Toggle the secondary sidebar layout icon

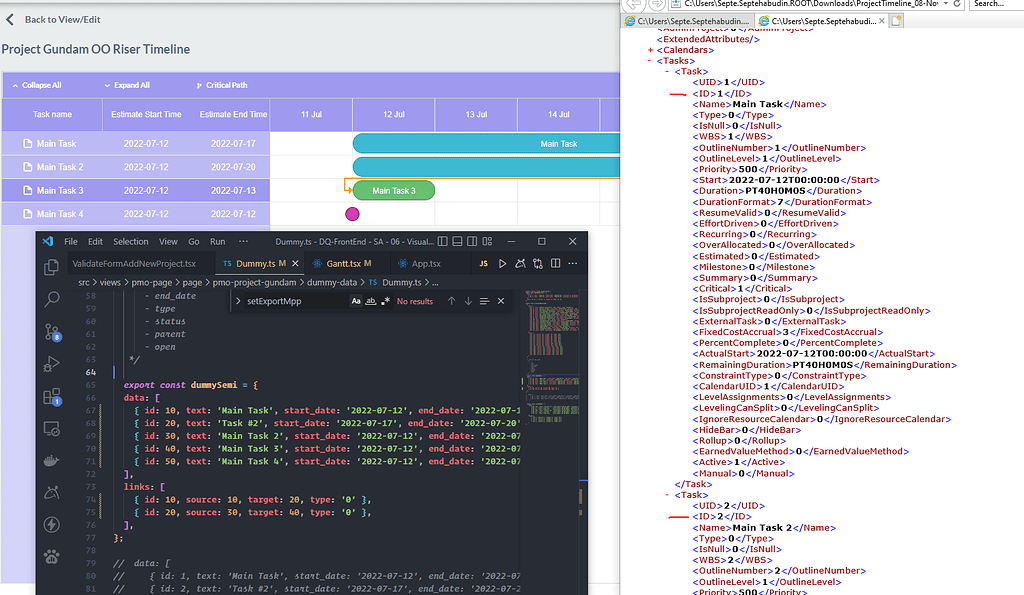point(472,242)
